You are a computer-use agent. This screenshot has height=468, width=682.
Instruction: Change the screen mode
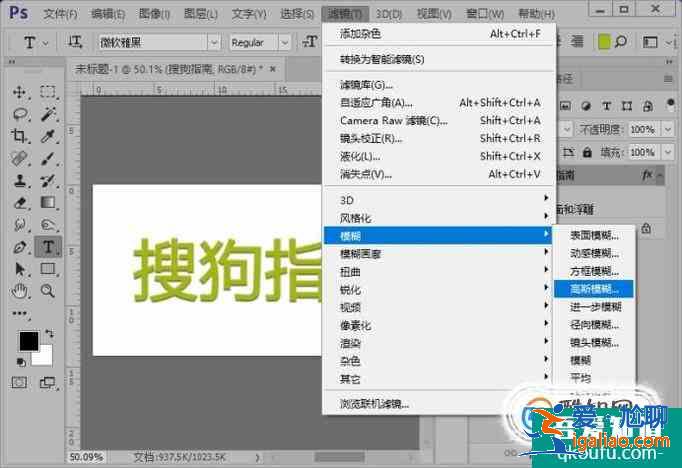click(48, 382)
